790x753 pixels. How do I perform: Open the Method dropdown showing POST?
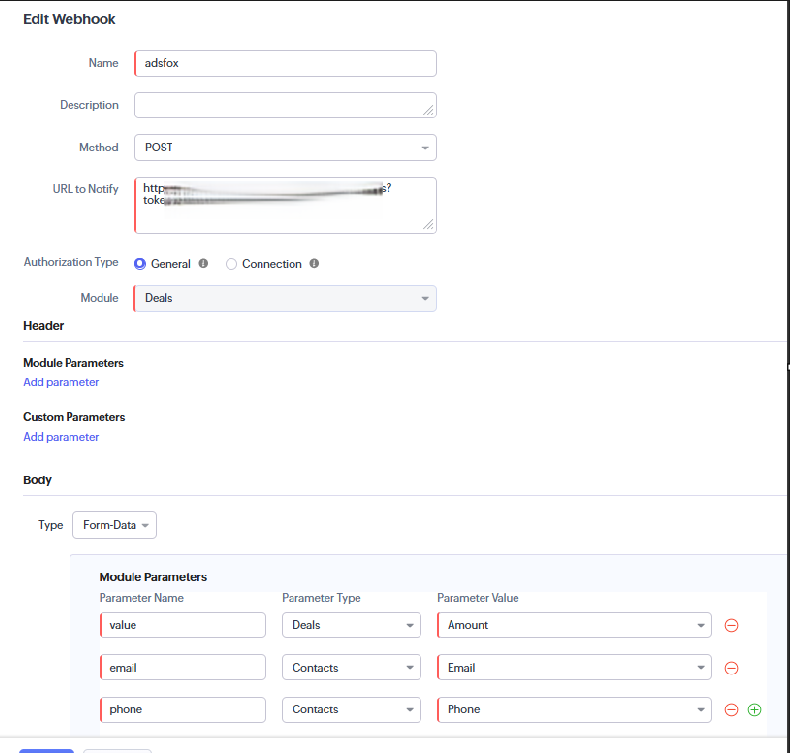point(285,148)
